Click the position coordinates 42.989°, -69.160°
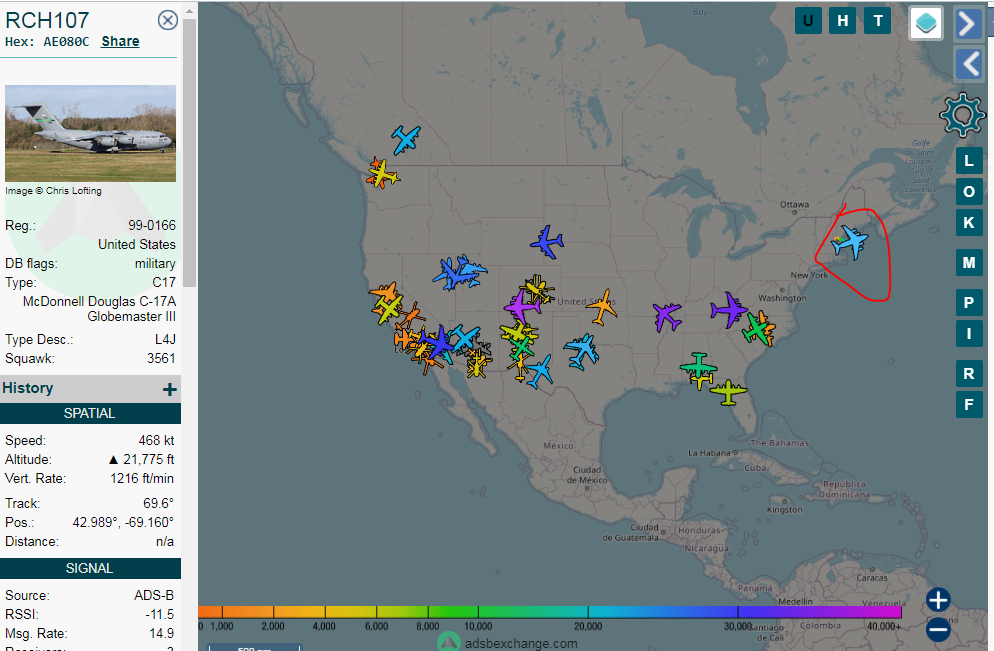The image size is (994, 651). point(123,523)
